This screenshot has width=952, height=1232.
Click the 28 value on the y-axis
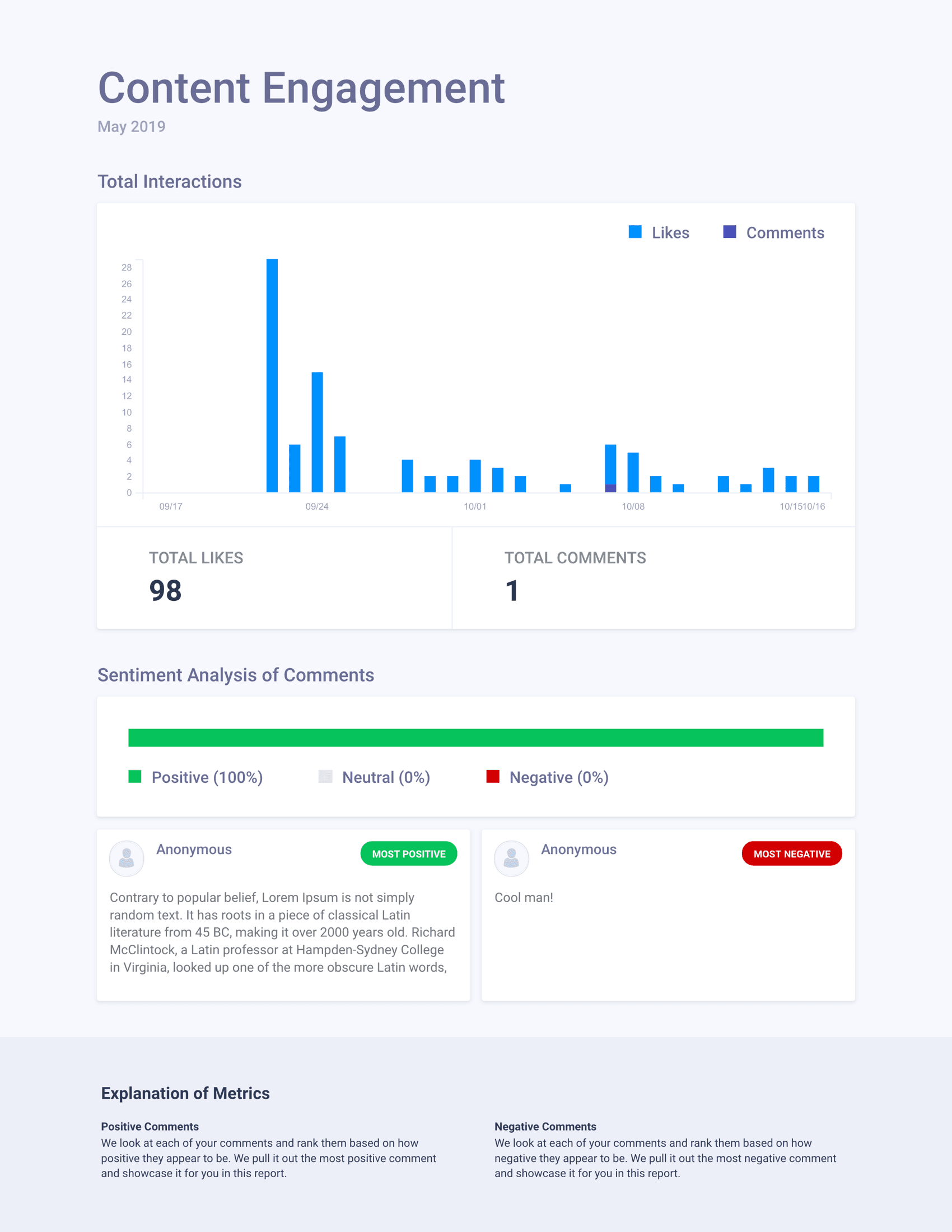127,267
